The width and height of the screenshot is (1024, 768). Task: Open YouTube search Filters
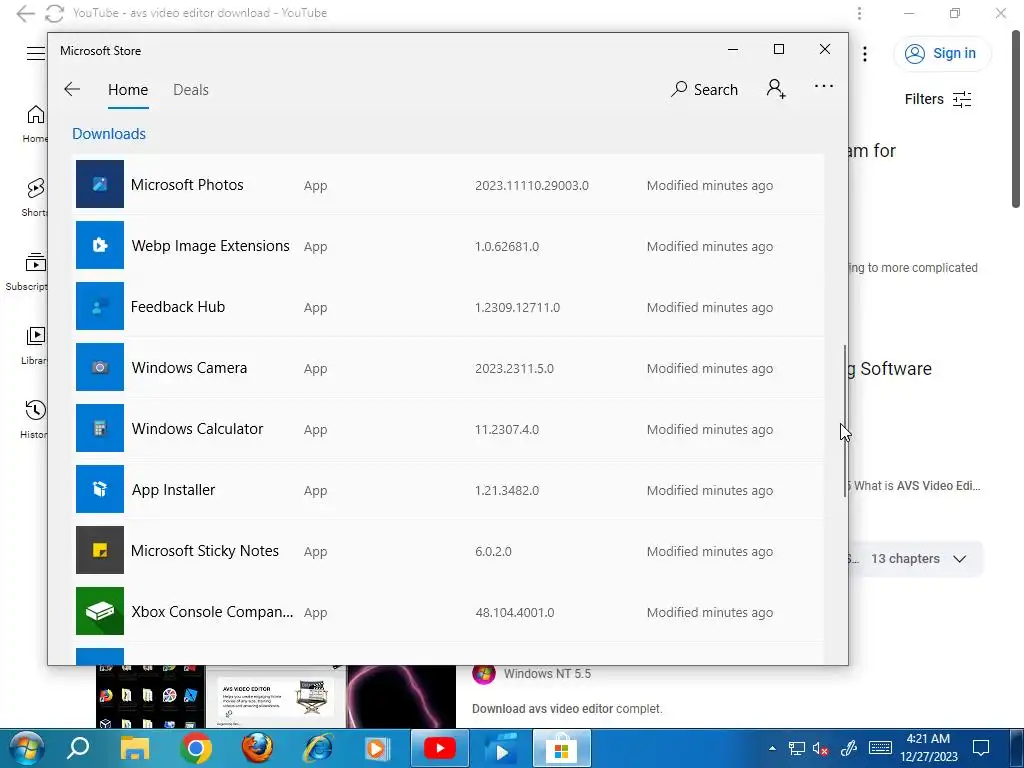pyautogui.click(x=938, y=99)
